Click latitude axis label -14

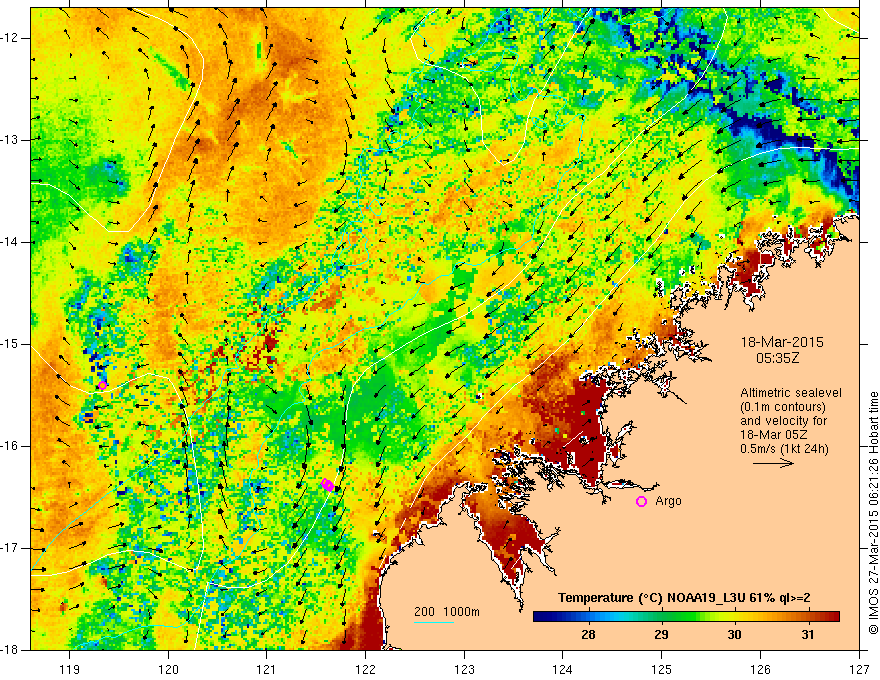[11, 242]
